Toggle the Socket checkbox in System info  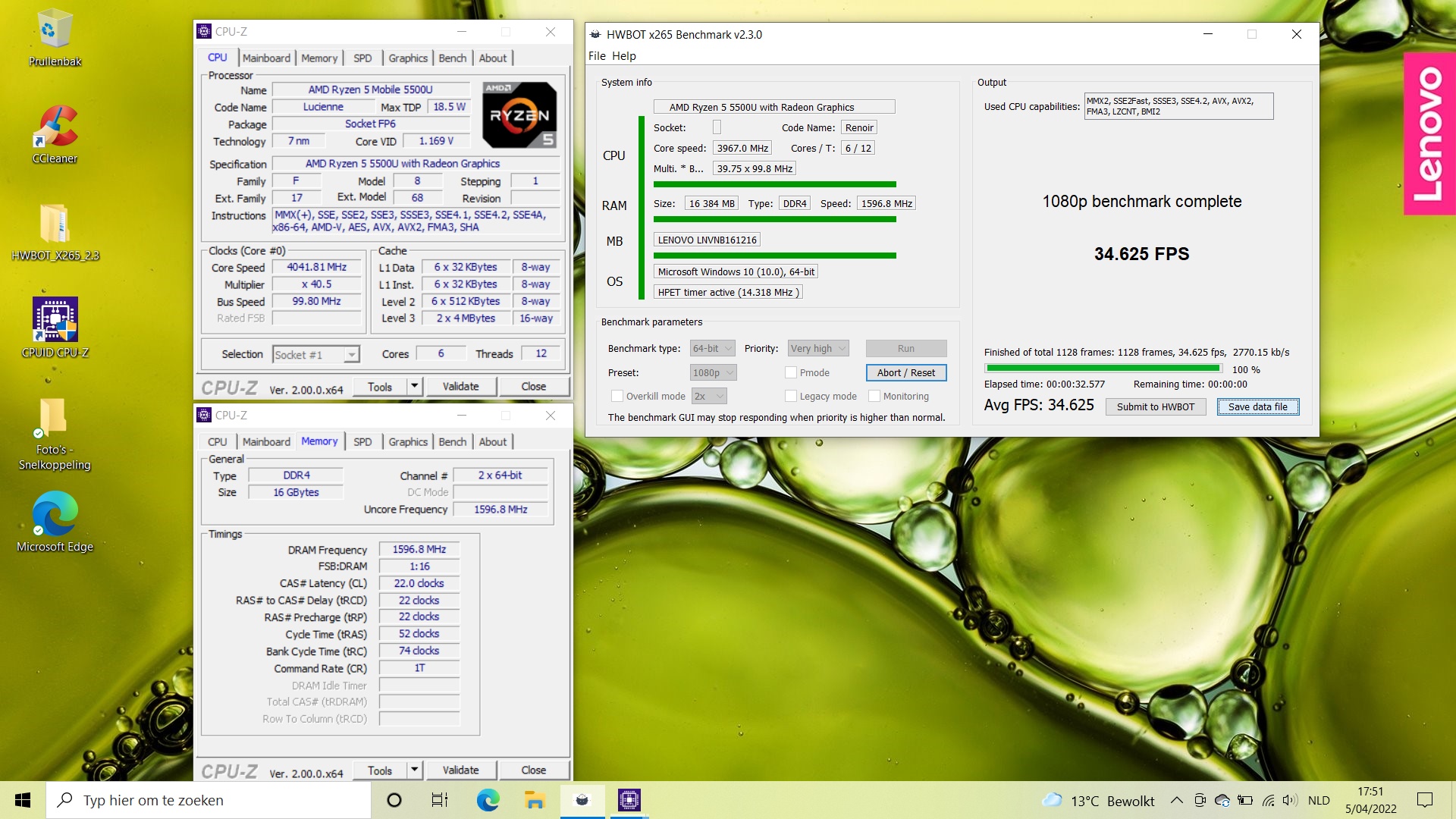(x=717, y=127)
